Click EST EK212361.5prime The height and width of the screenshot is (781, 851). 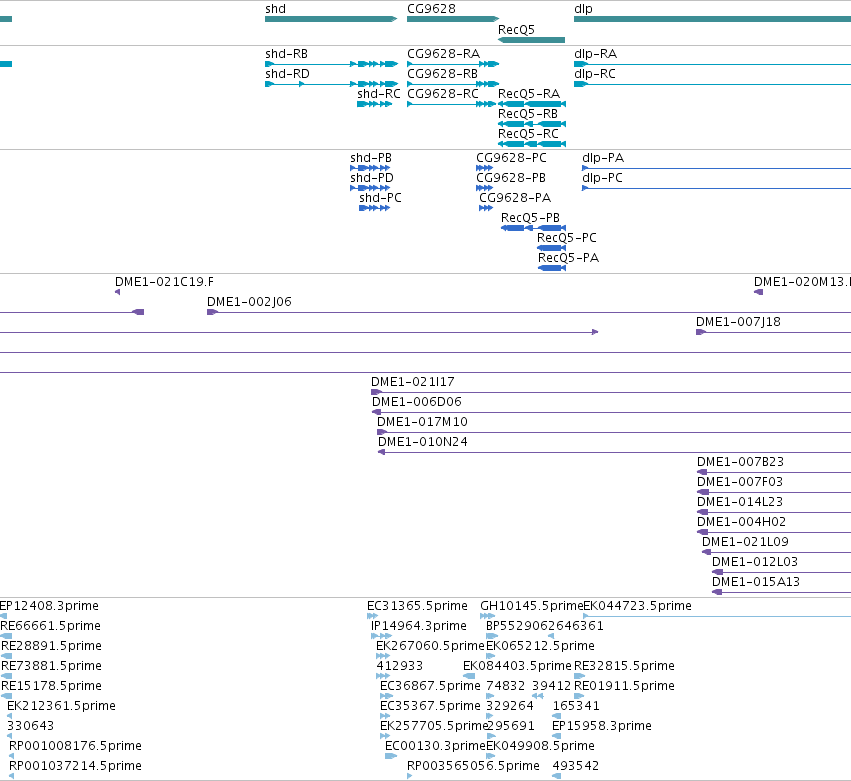[10, 716]
